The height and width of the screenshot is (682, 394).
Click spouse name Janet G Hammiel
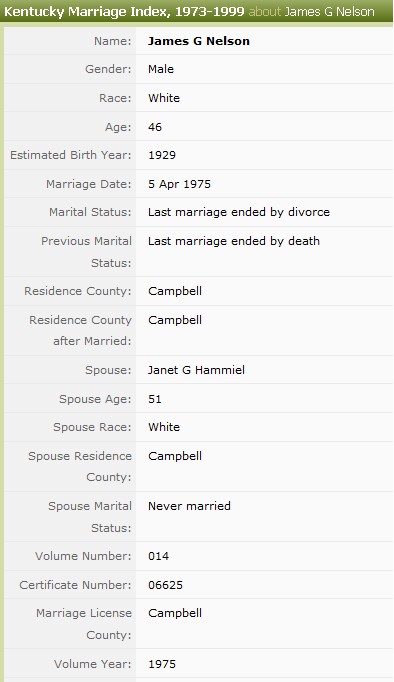point(196,370)
